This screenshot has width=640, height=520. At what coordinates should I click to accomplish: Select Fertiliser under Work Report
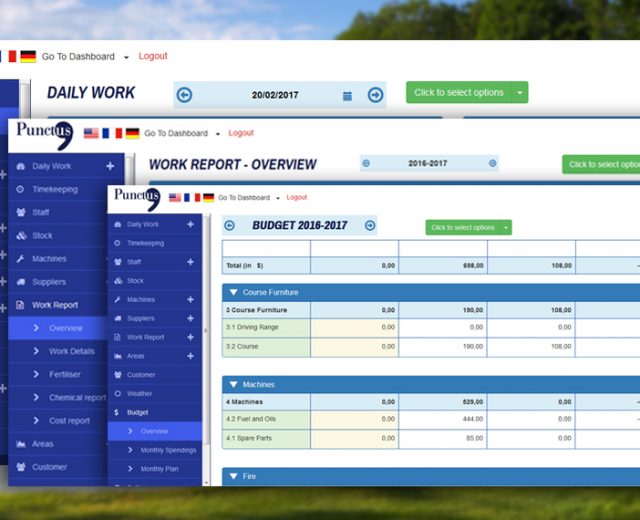(x=71, y=374)
